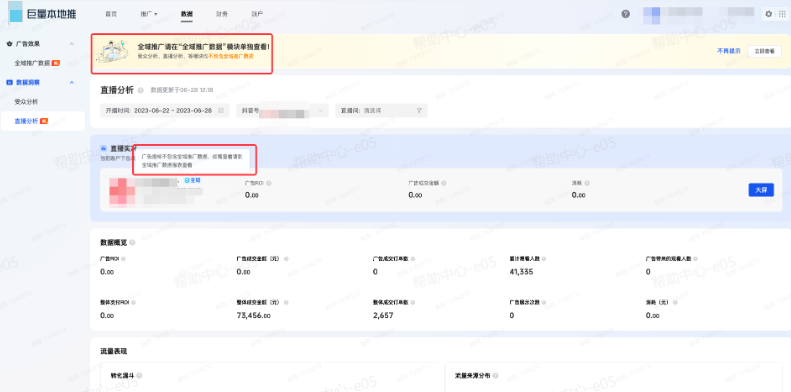Go to the 首页 tab
This screenshot has height=392, width=791.
click(111, 14)
